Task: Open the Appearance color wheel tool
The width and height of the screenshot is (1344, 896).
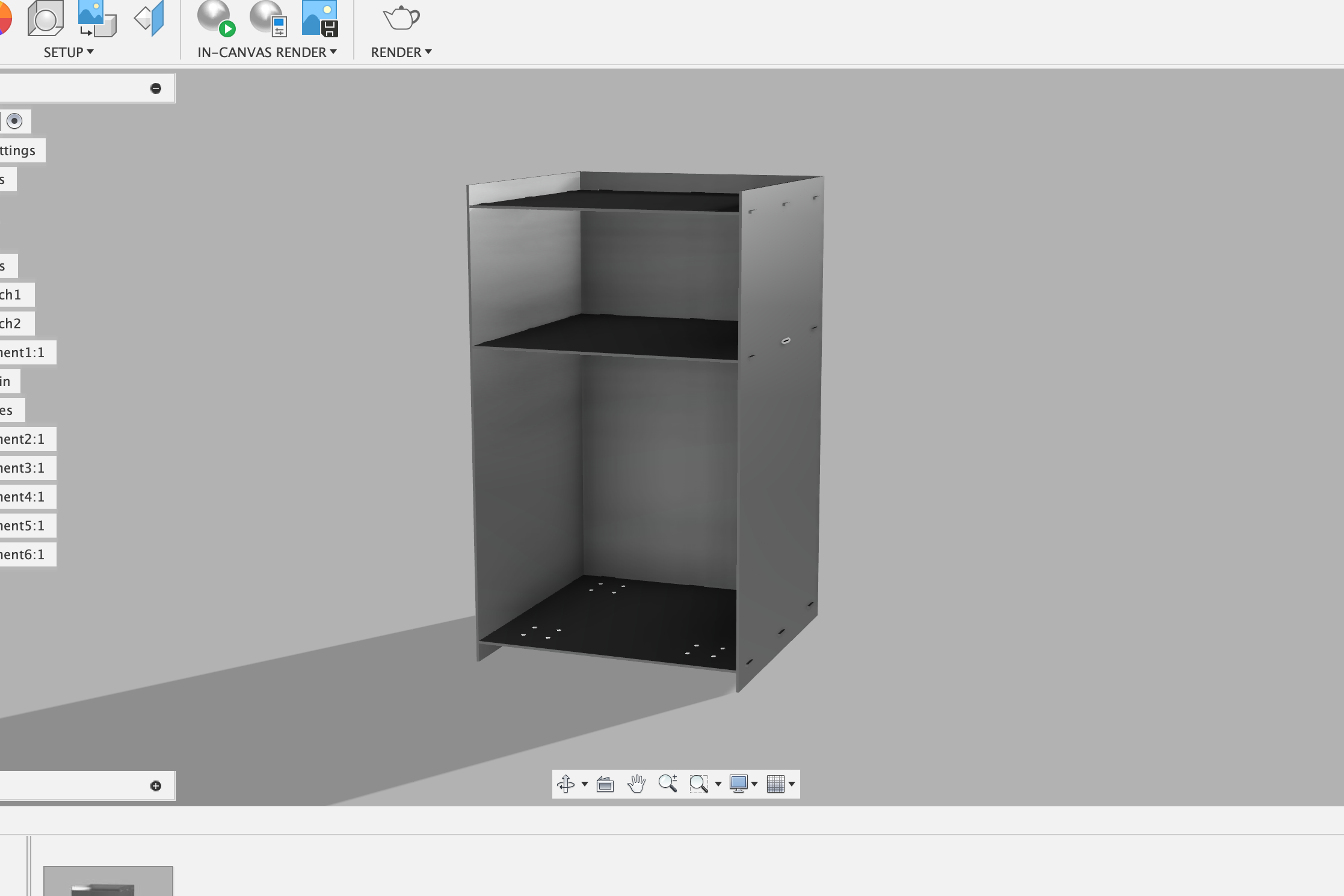Action: coord(5,18)
